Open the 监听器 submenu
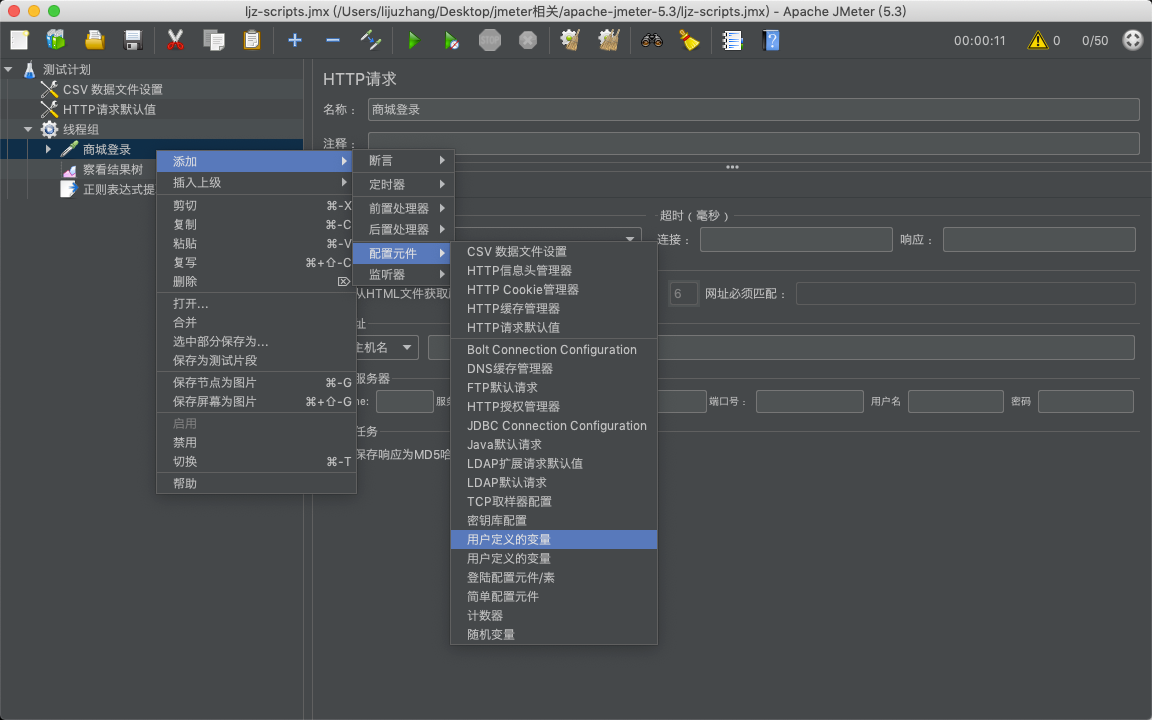This screenshot has height=720, width=1152. 403,275
